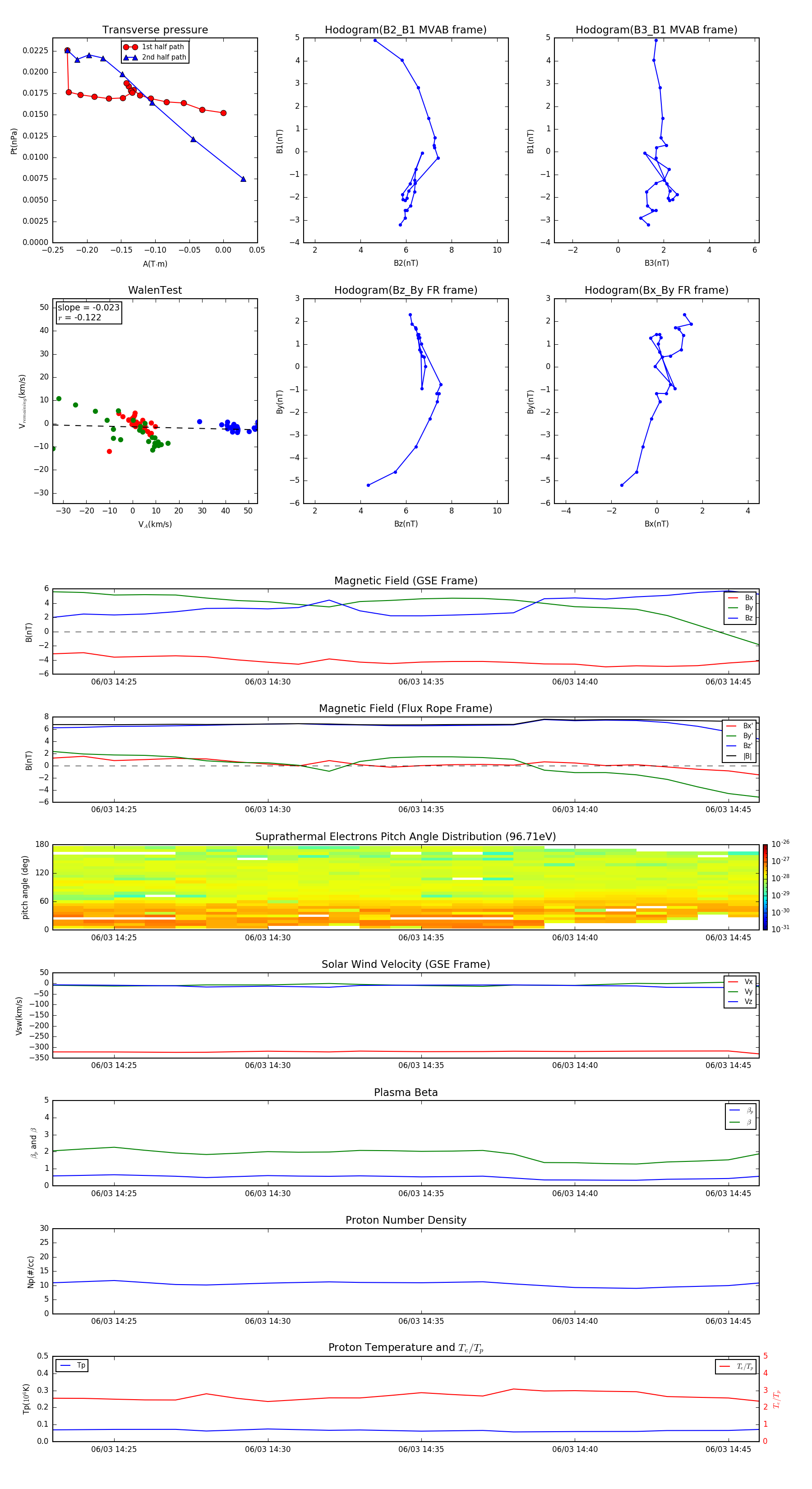This screenshot has height=1489, width=812.
Task: Click the 10^-31 label on the color scale
Action: pos(780,929)
